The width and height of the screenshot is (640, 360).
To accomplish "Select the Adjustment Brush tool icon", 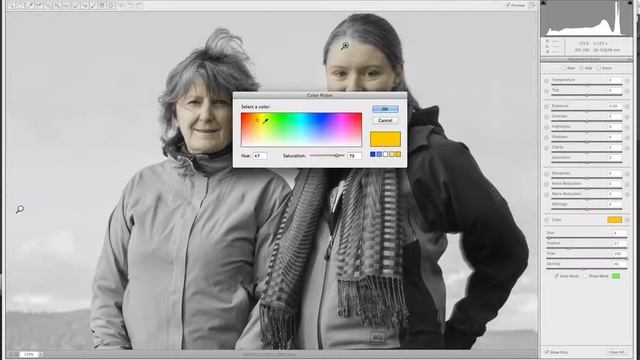I will tap(93, 5).
